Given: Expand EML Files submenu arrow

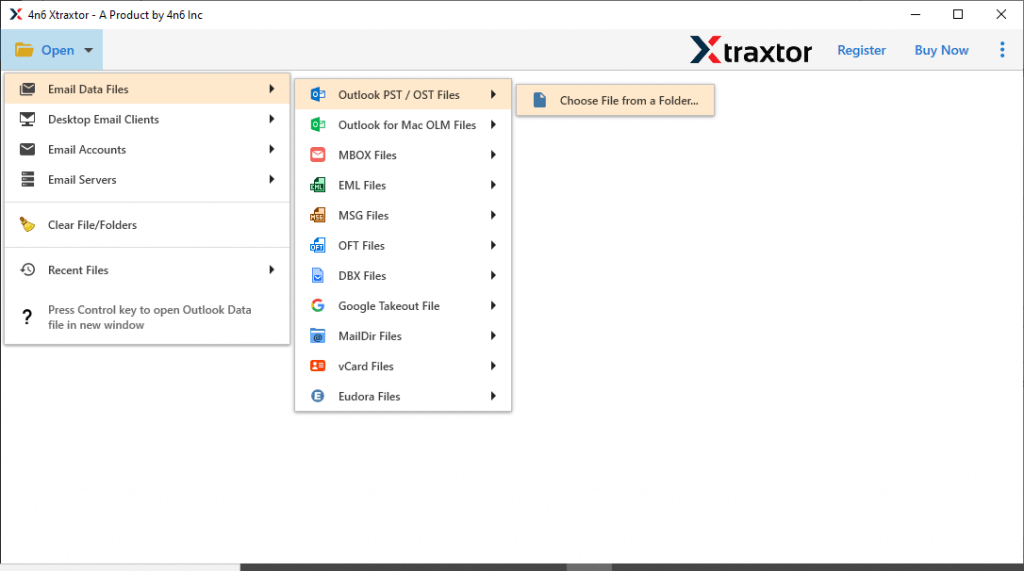Looking at the screenshot, I should [x=493, y=185].
